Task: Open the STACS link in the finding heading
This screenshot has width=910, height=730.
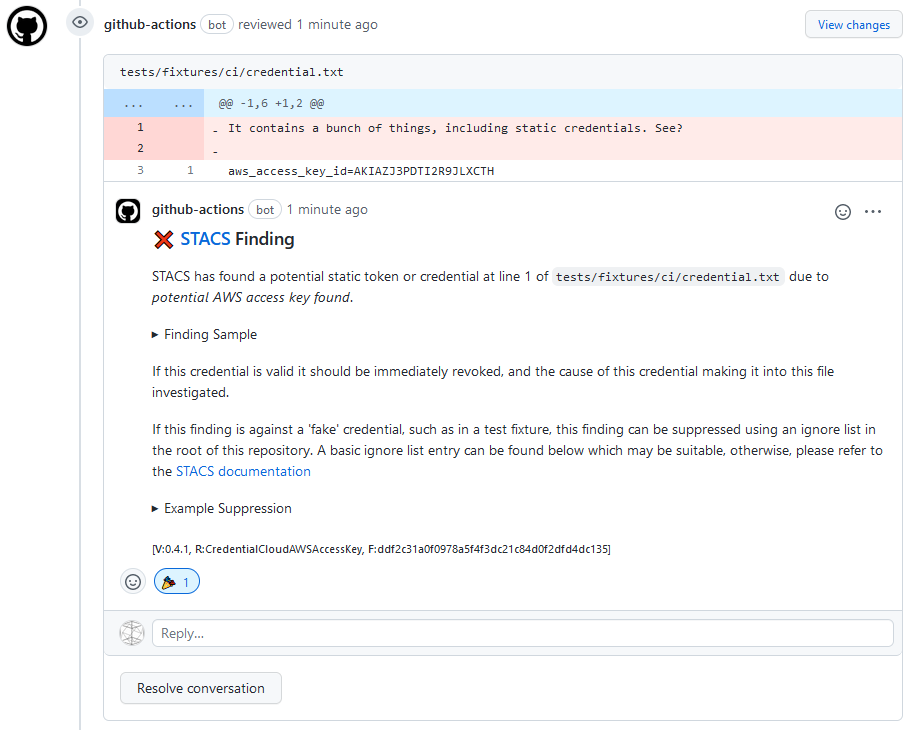Action: 205,239
